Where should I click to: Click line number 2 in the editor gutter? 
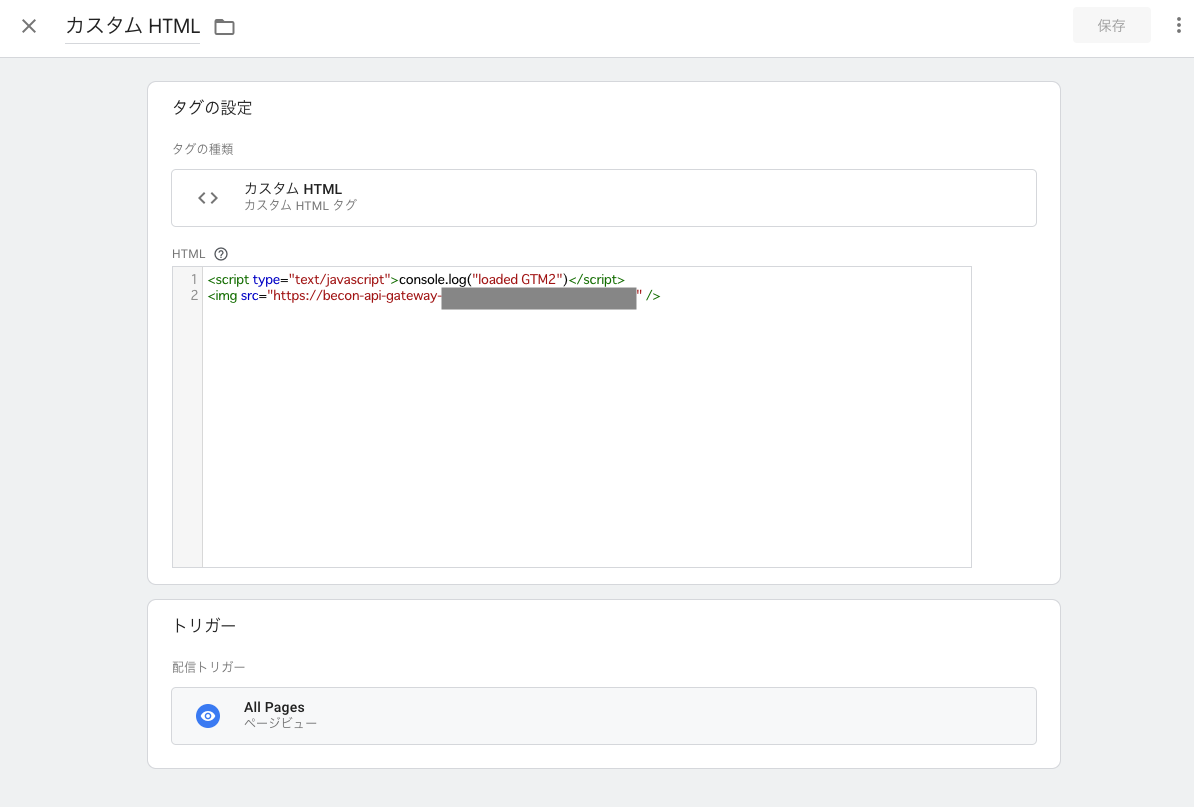click(194, 295)
